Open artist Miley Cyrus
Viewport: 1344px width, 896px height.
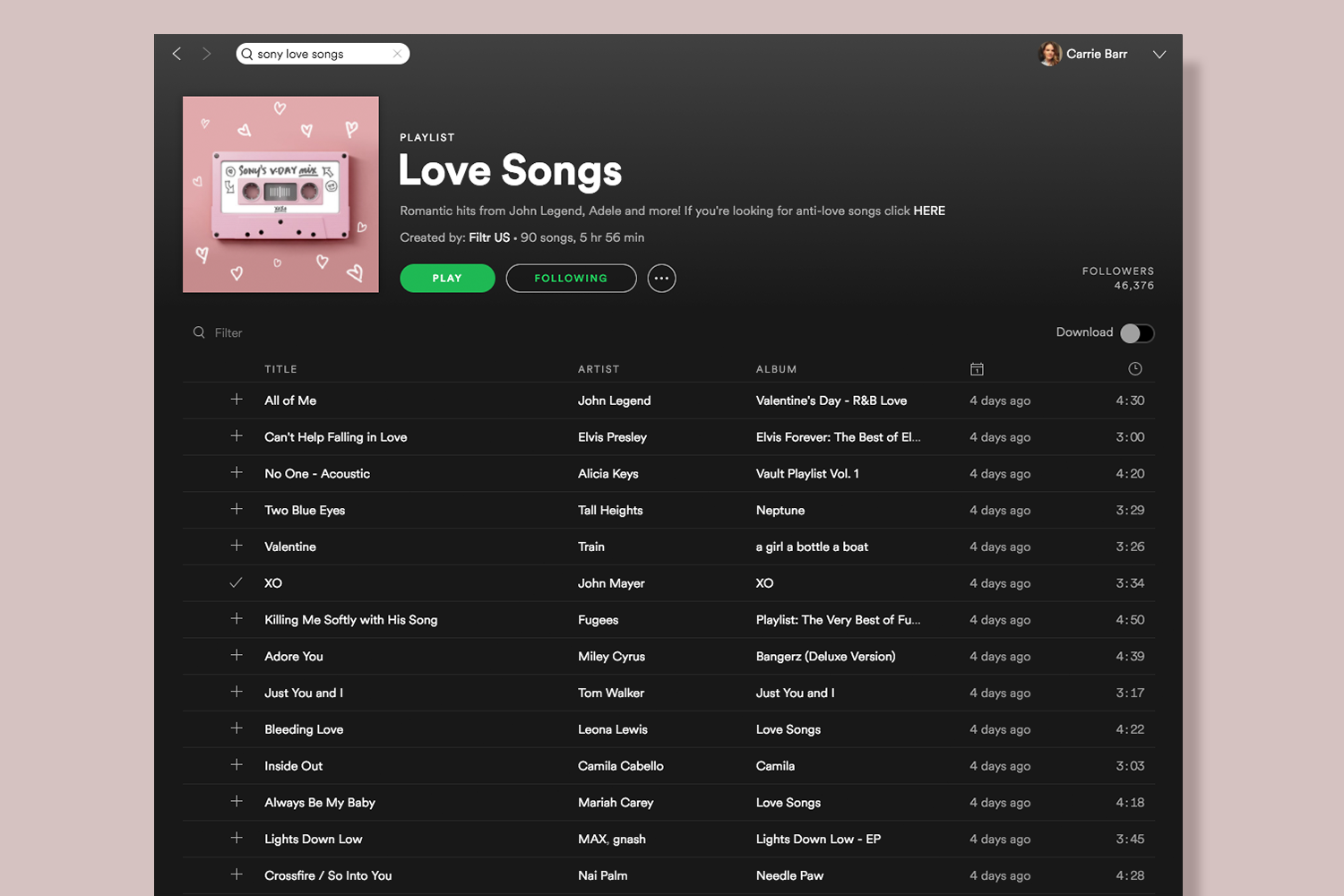pyautogui.click(x=611, y=657)
